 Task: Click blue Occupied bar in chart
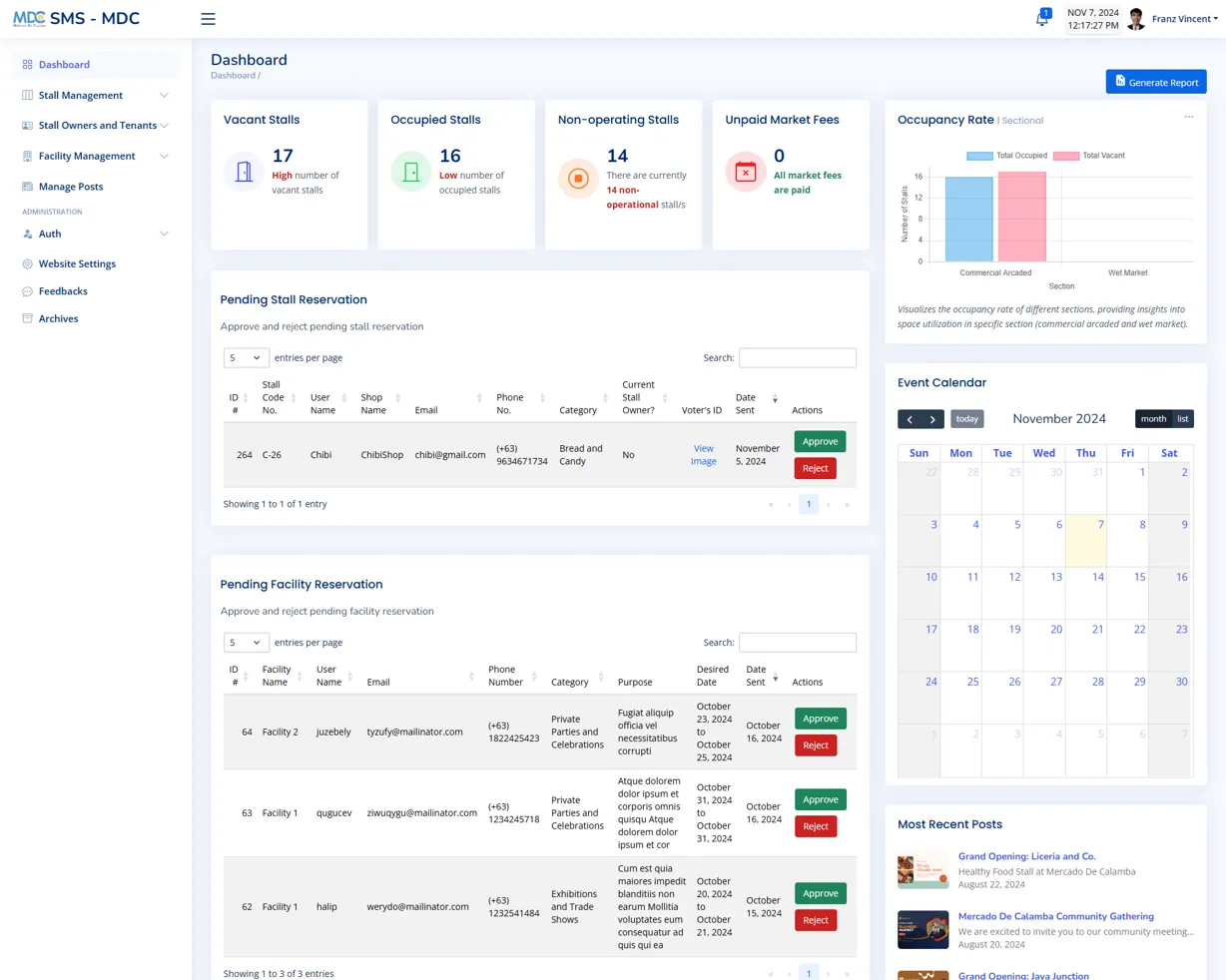pos(968,220)
